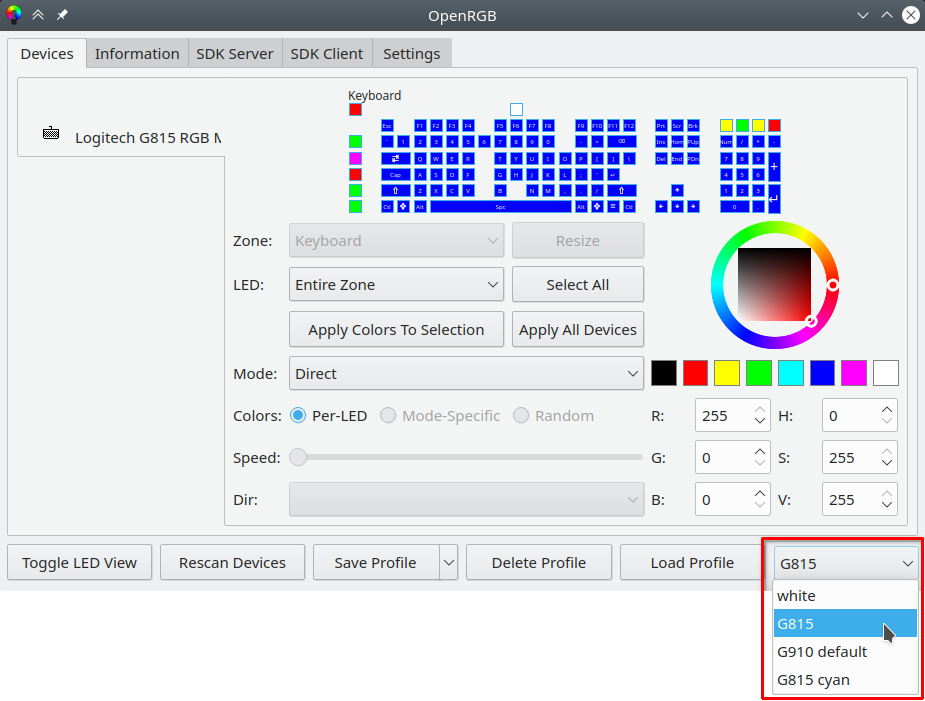Select the right arrow key LED
This screenshot has height=701, width=925.
[694, 207]
